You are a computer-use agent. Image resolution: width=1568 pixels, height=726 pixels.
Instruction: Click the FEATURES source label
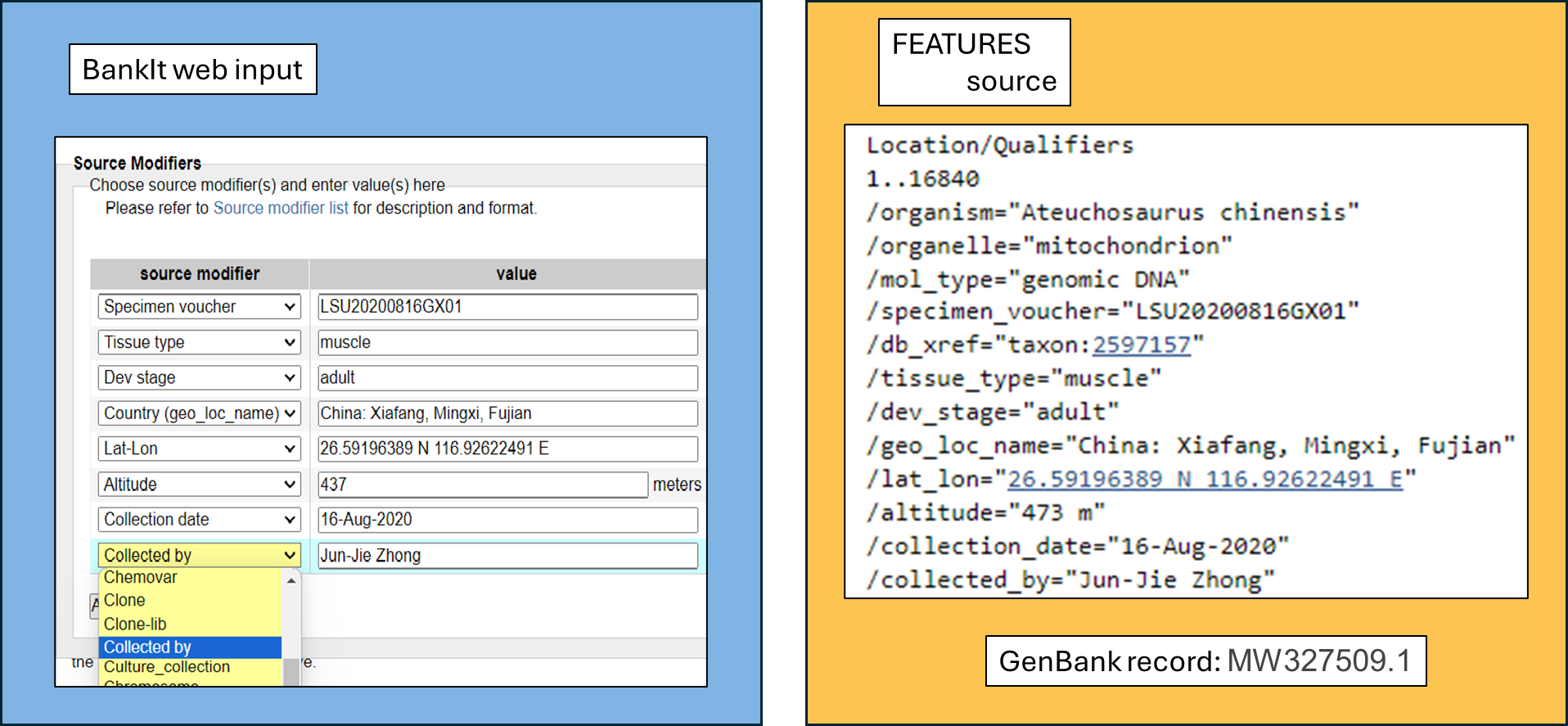coord(974,62)
